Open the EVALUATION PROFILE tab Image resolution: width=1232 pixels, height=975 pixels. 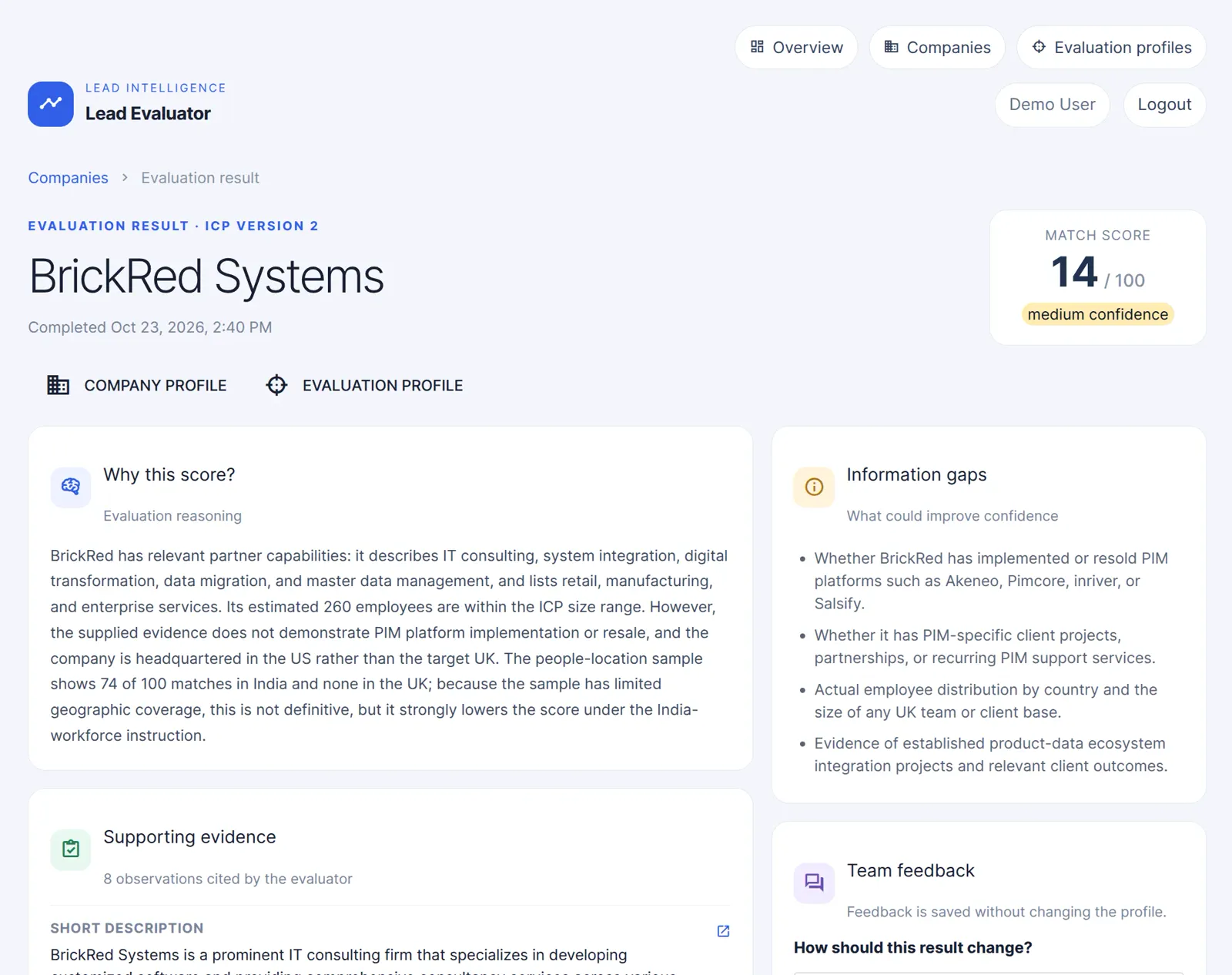coord(364,385)
